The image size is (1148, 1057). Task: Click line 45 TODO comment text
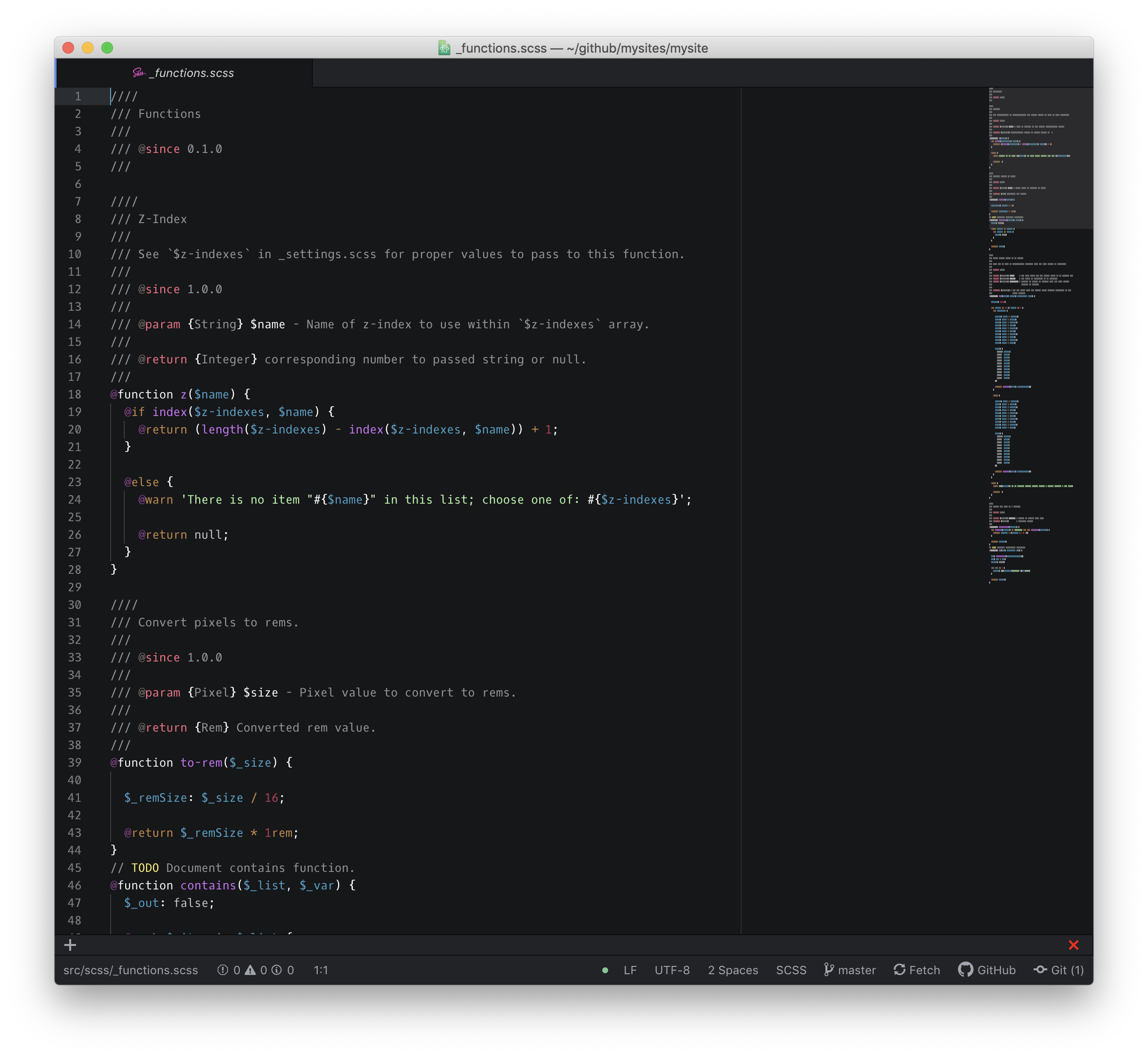point(235,867)
